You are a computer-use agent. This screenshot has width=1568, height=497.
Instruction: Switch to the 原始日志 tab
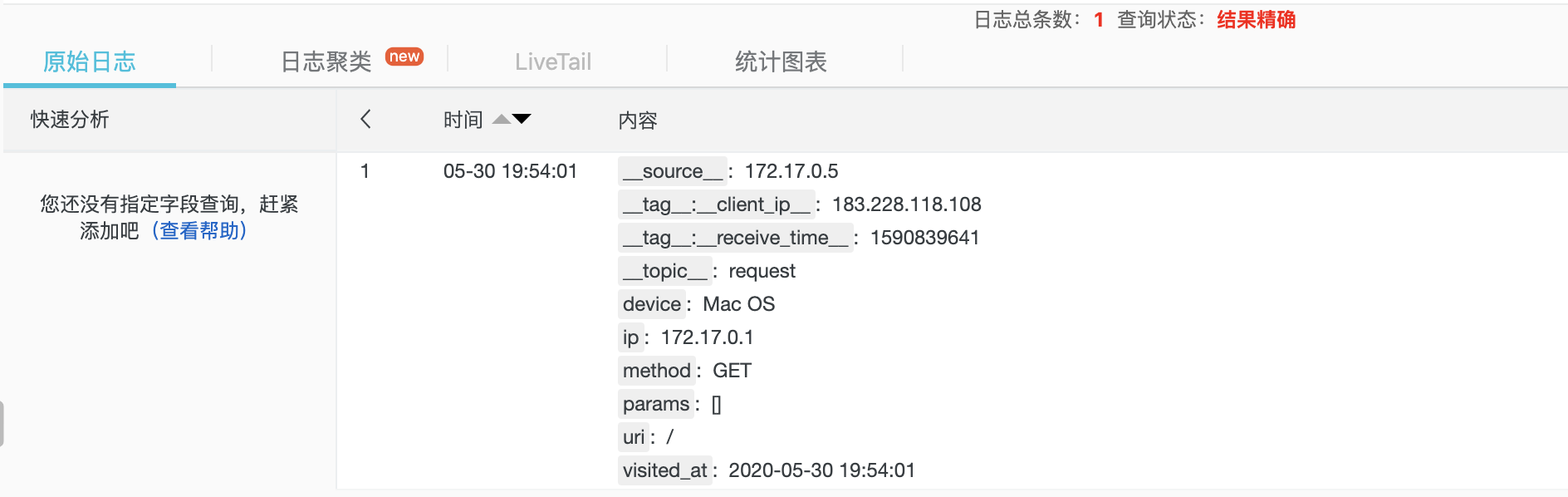(90, 62)
